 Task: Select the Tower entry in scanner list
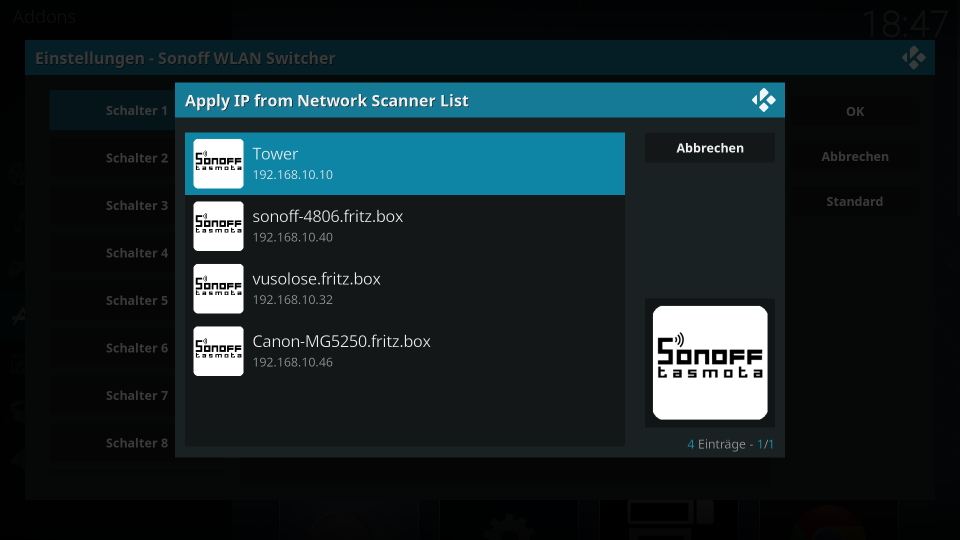pyautogui.click(x=405, y=163)
